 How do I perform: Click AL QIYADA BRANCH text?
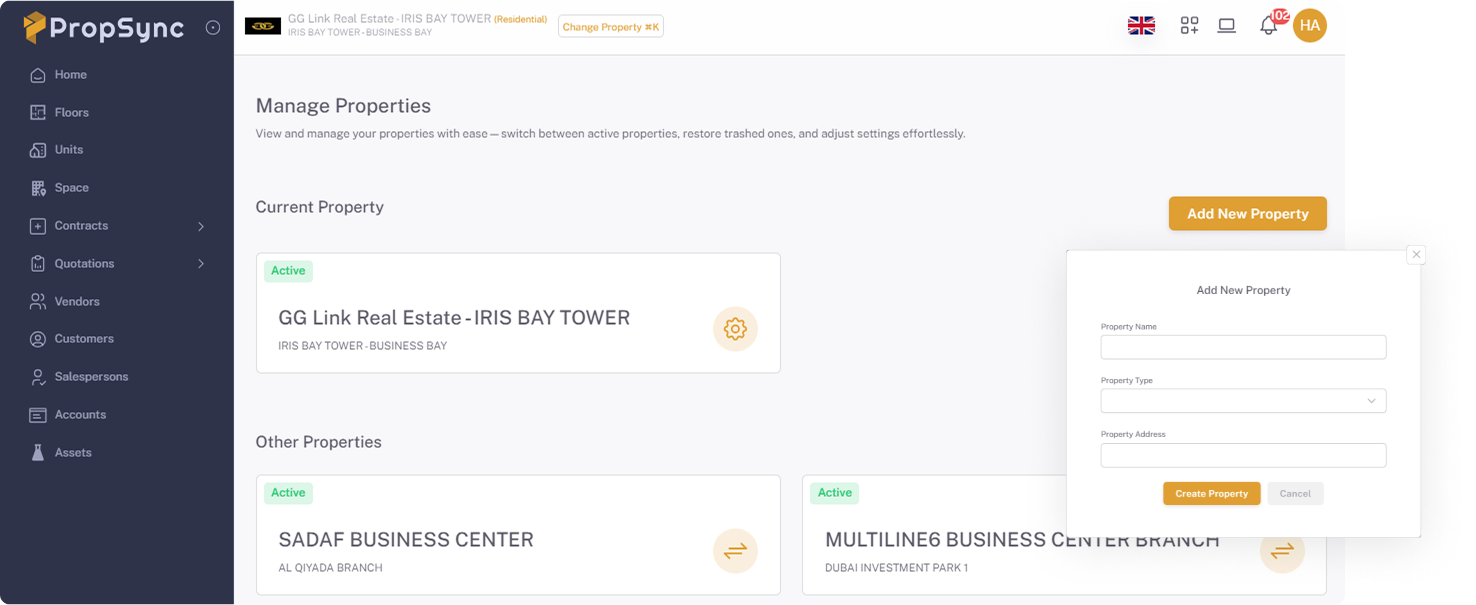coord(330,568)
